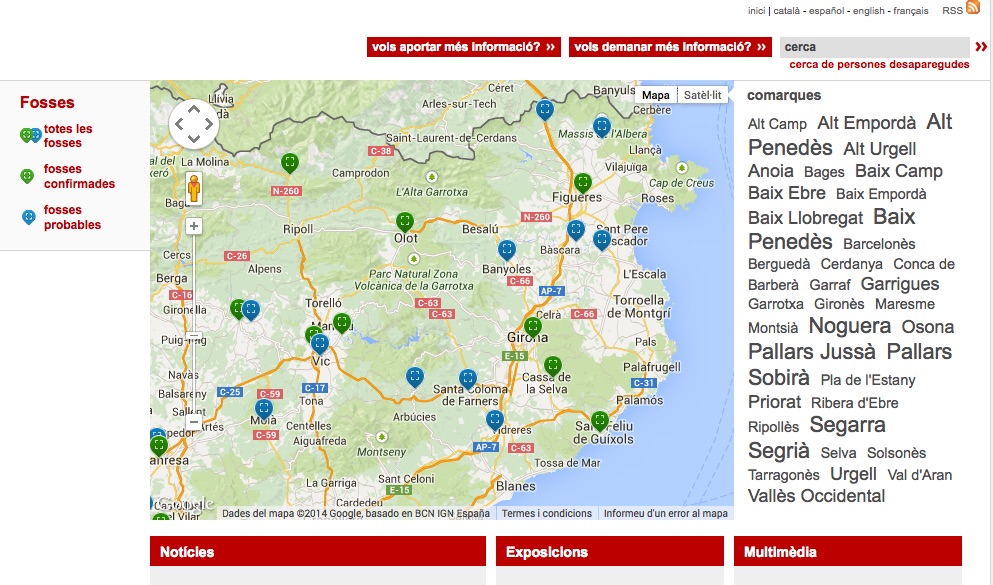
Task: Click the blue marker near Sant Pere Pescador
Action: pyautogui.click(x=602, y=240)
